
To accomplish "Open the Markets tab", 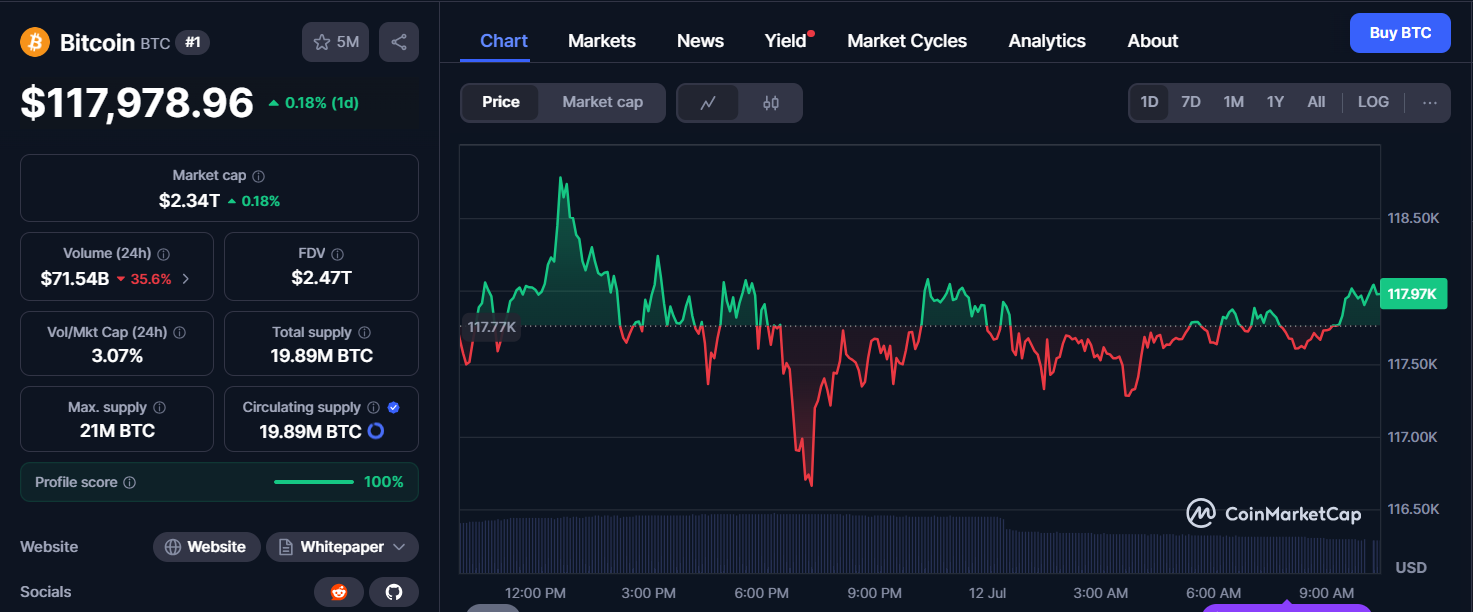I will 602,41.
